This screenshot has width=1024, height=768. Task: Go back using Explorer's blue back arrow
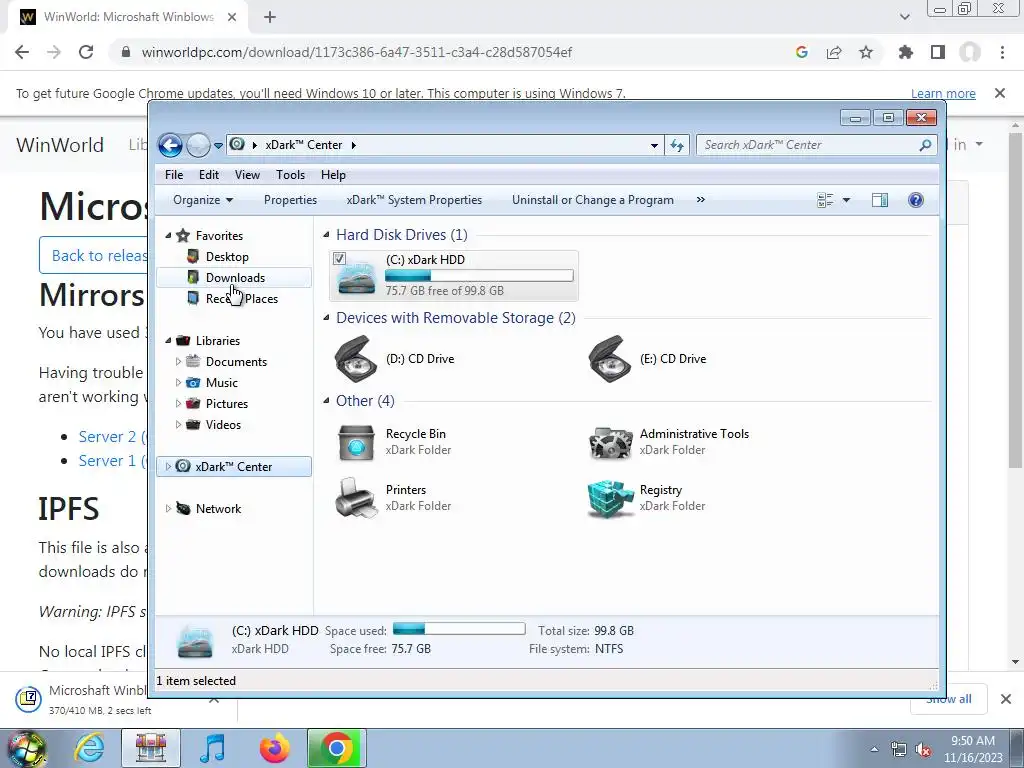coord(170,145)
